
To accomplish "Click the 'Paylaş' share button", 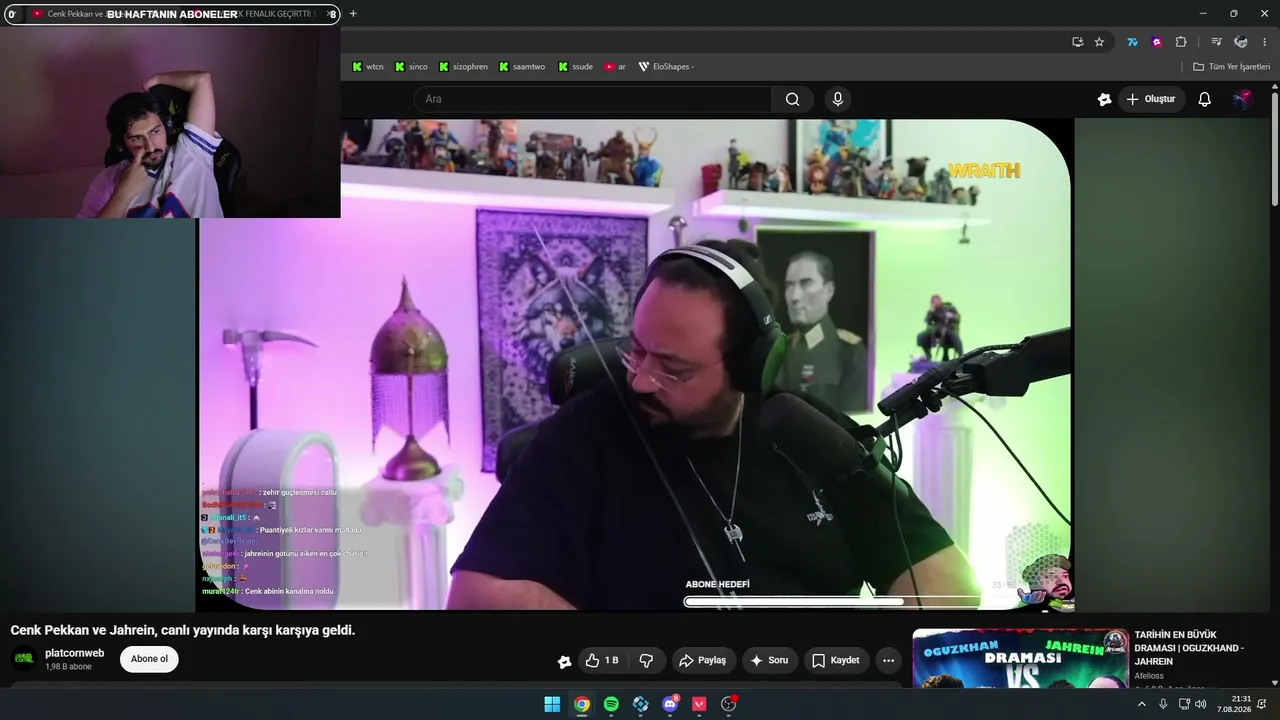I will tap(703, 660).
